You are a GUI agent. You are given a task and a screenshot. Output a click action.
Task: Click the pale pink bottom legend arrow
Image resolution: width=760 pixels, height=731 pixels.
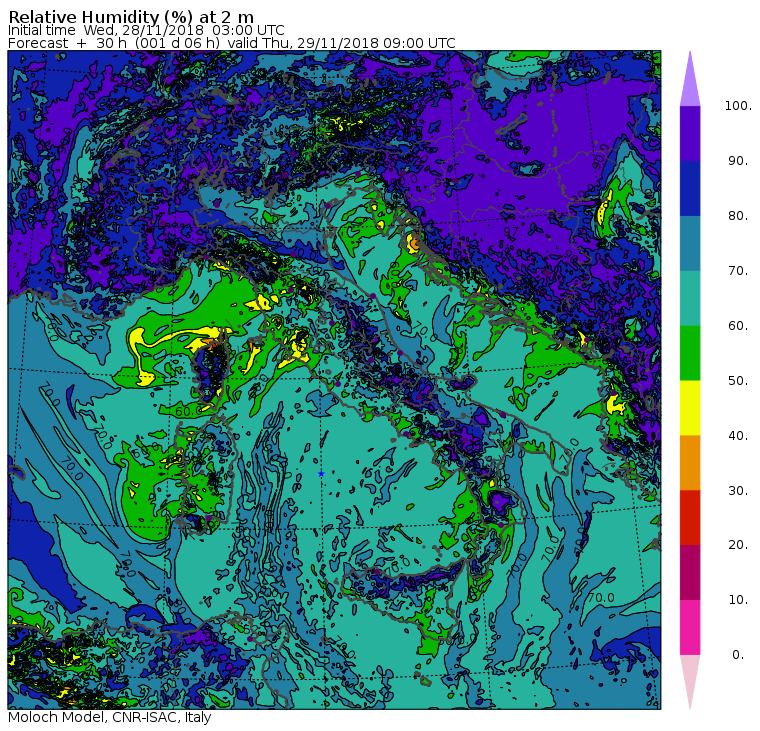(x=690, y=679)
